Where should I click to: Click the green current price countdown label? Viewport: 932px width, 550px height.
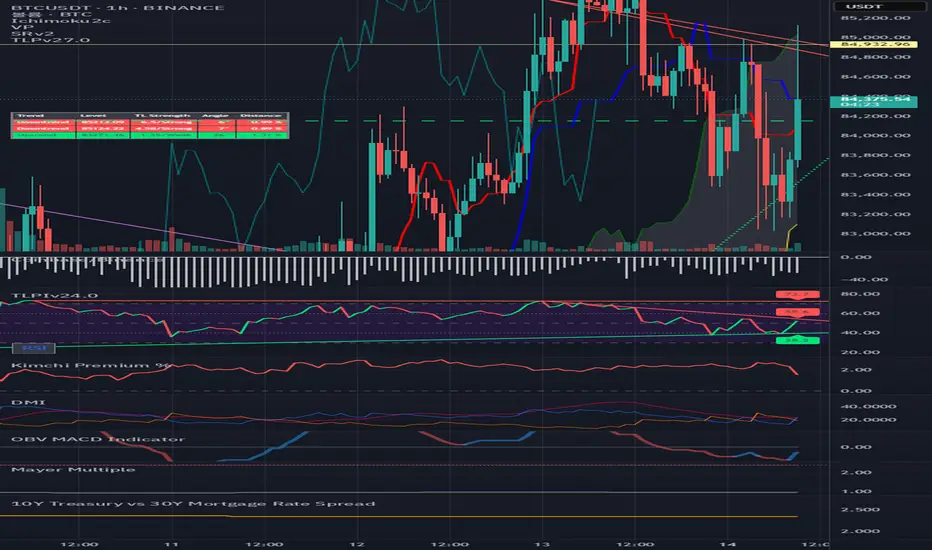873,102
